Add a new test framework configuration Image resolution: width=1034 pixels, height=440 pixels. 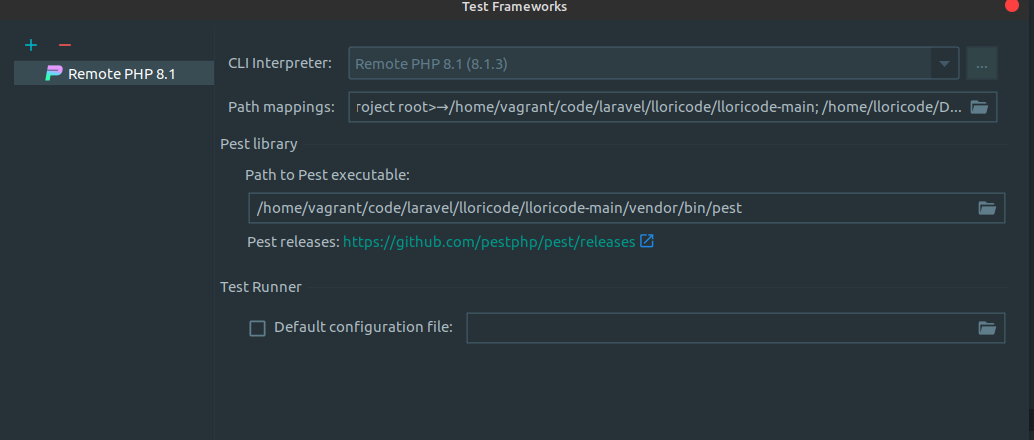(x=31, y=45)
